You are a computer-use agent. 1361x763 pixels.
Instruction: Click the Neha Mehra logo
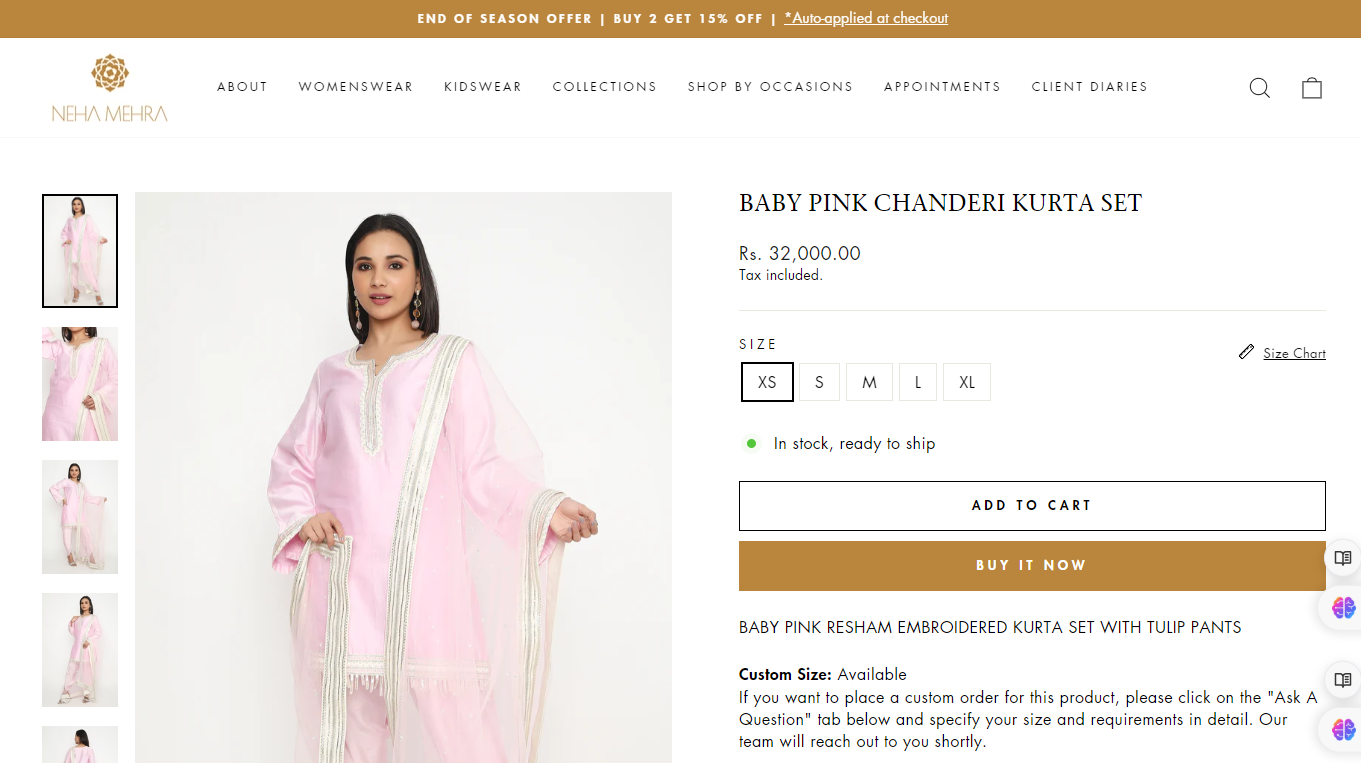(110, 88)
